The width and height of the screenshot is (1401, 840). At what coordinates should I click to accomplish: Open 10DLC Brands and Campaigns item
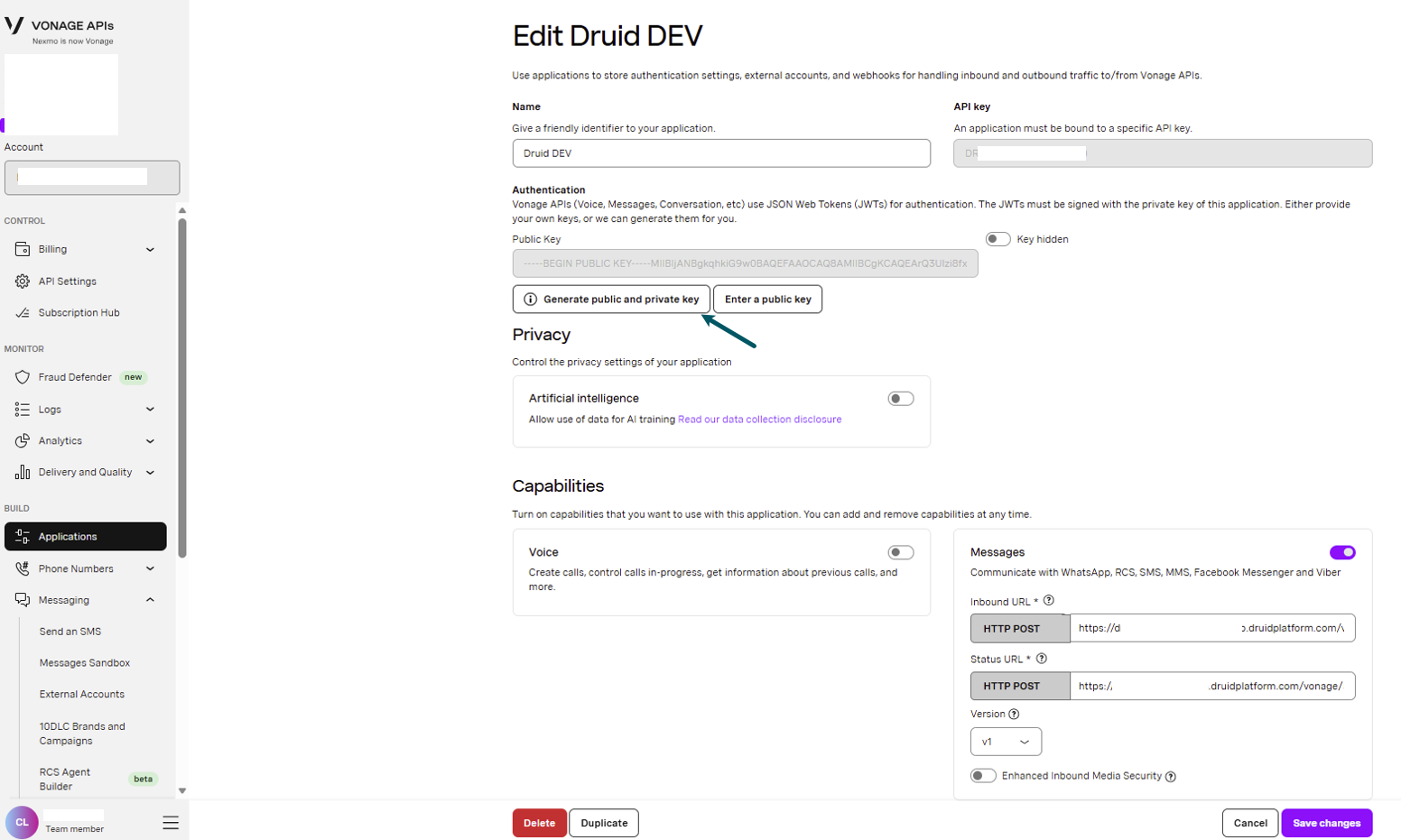coord(82,734)
